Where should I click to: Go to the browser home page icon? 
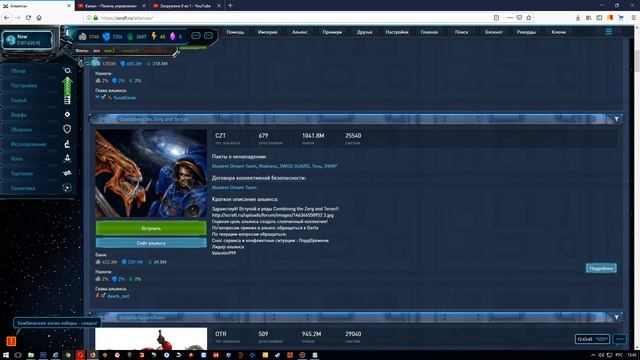point(39,18)
